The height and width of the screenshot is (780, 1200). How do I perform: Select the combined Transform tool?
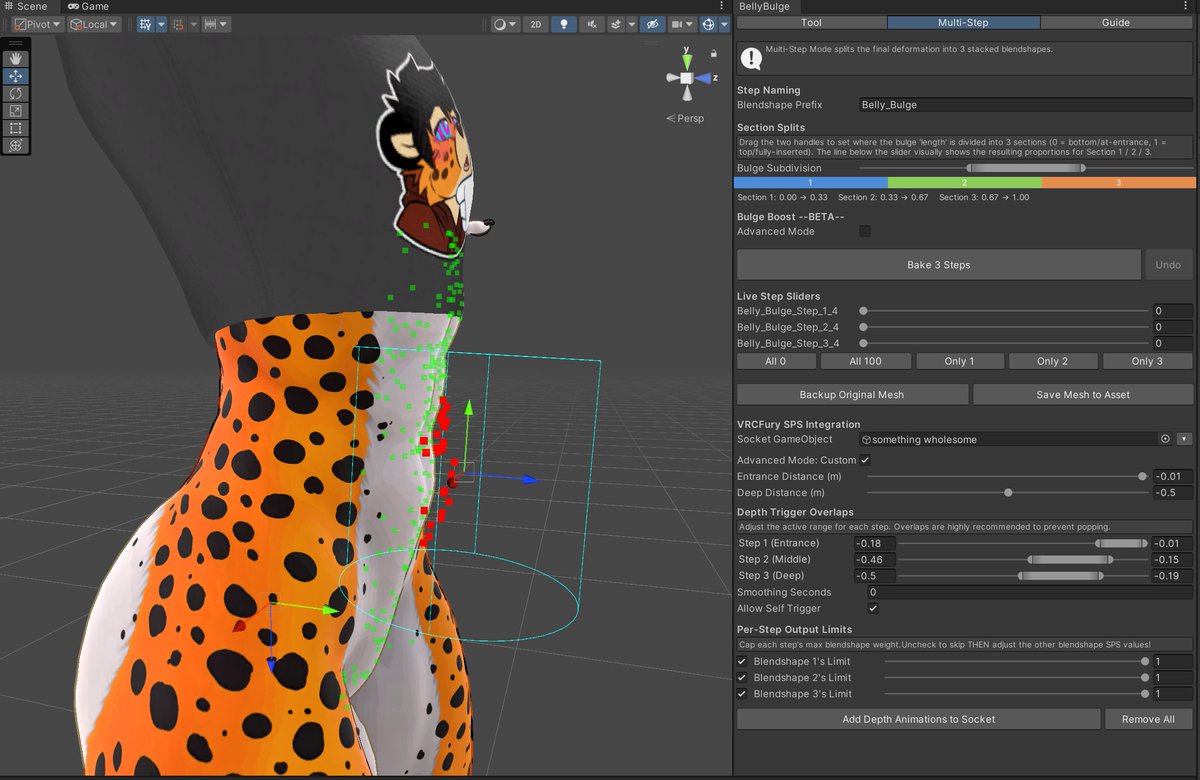pos(16,145)
